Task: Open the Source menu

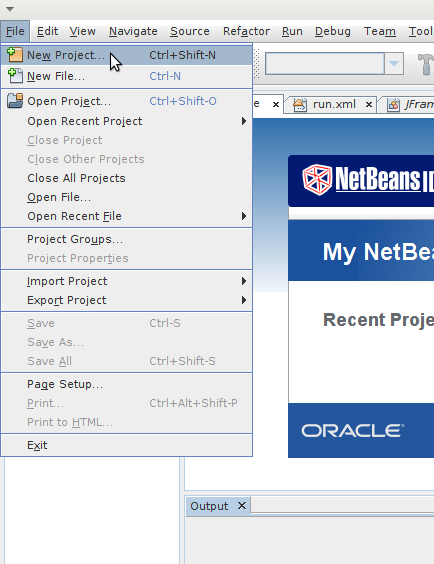Action: 190,31
